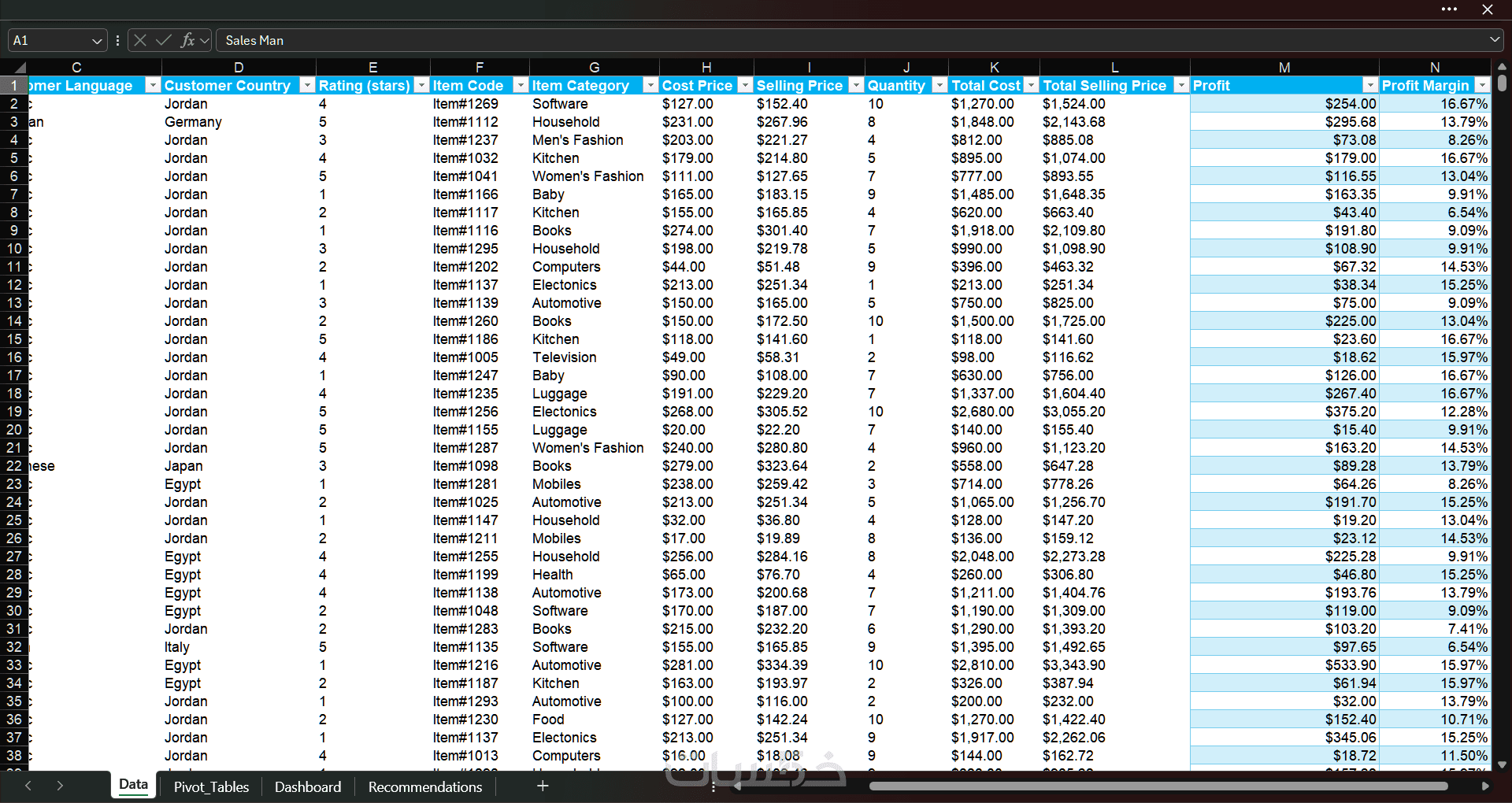Image resolution: width=1512 pixels, height=803 pixels.
Task: Open the Profit Margin filter dropdown
Action: tap(1482, 85)
